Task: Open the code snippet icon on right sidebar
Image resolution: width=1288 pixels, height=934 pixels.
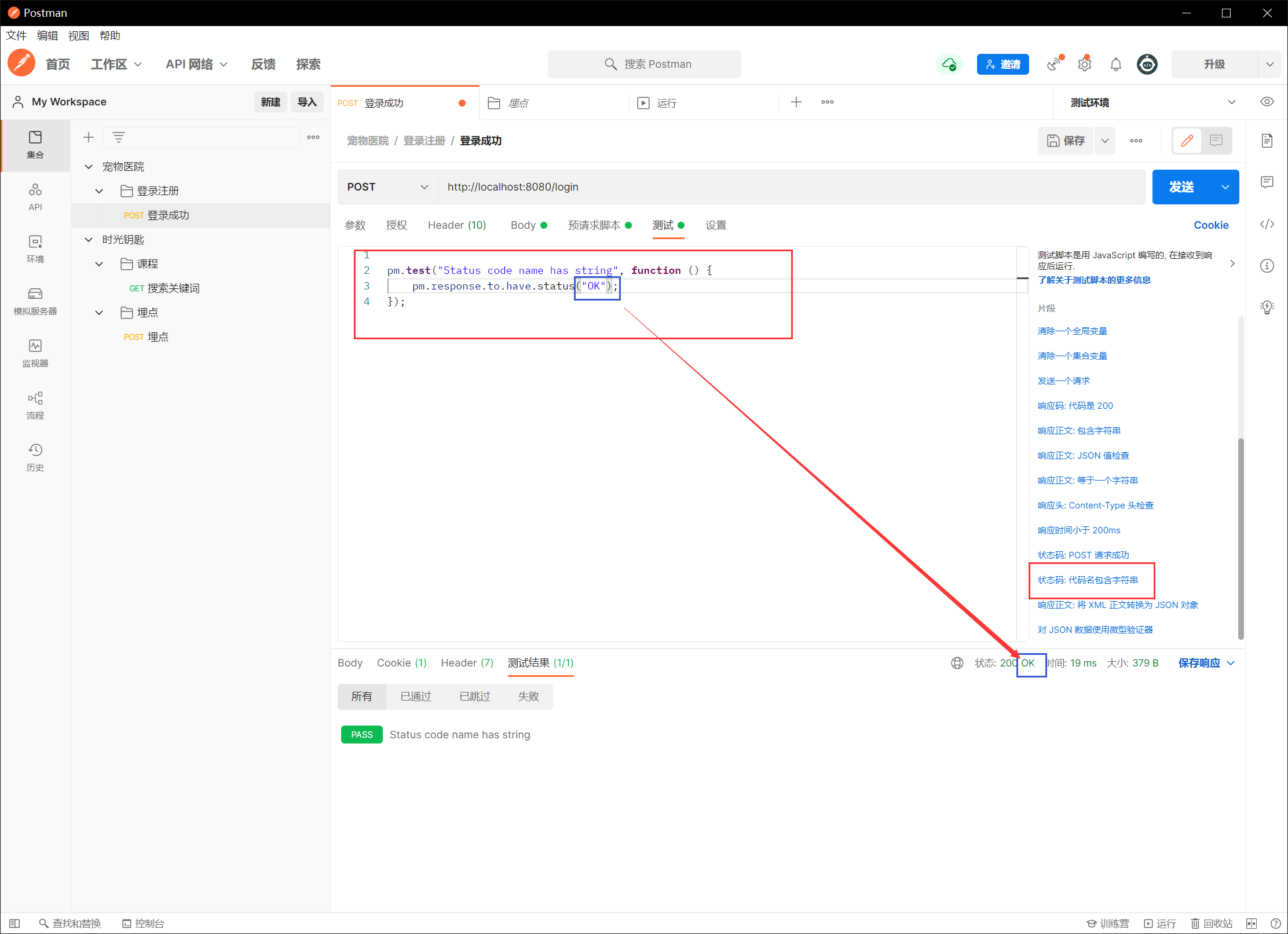Action: coord(1267,224)
